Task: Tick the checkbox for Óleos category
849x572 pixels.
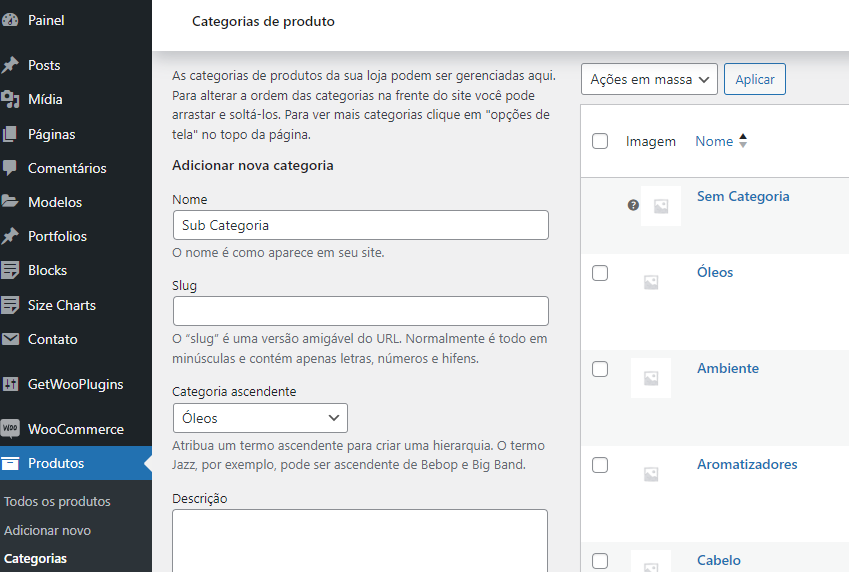Action: point(600,273)
